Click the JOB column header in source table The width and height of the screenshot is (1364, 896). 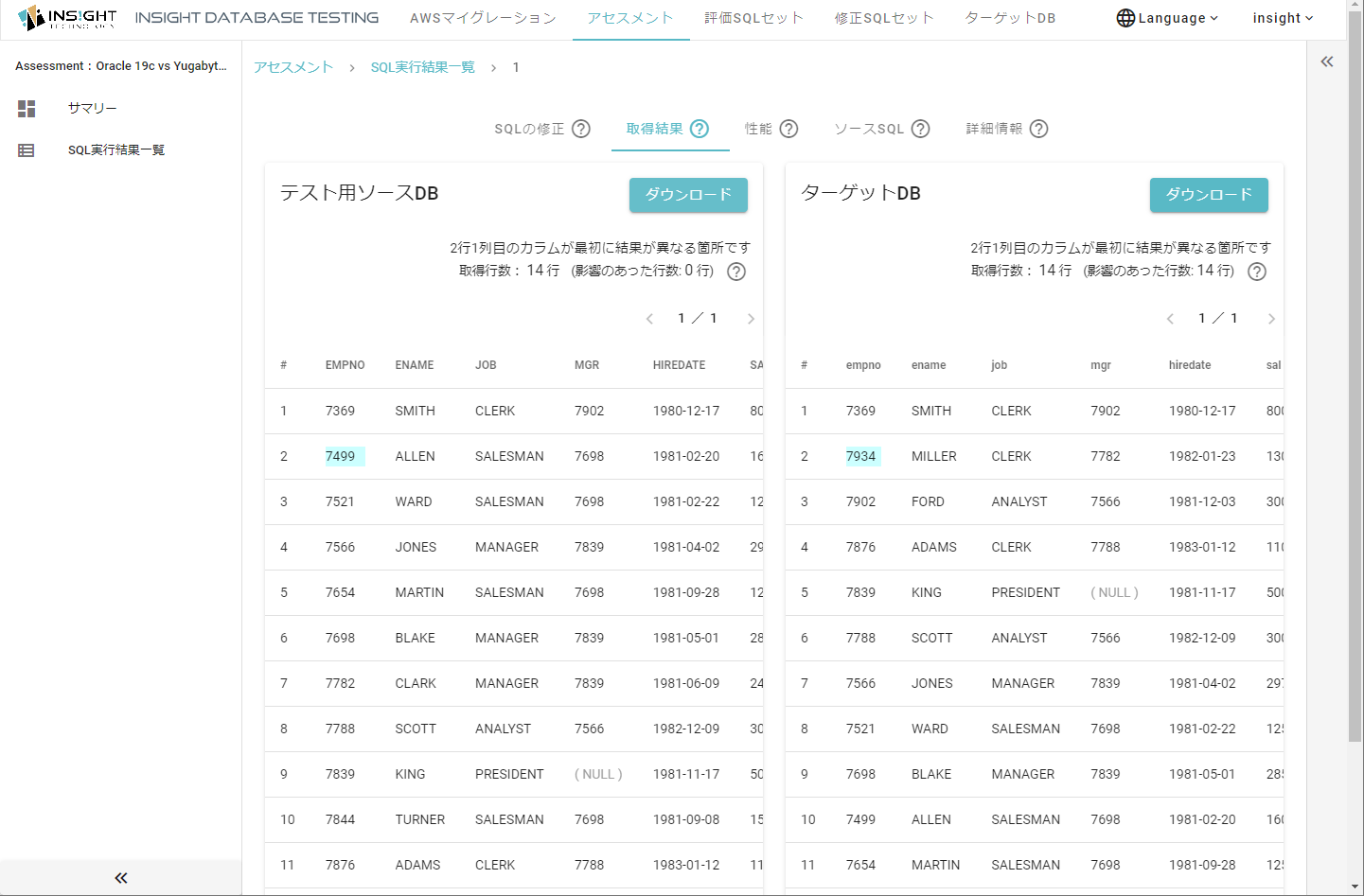486,365
